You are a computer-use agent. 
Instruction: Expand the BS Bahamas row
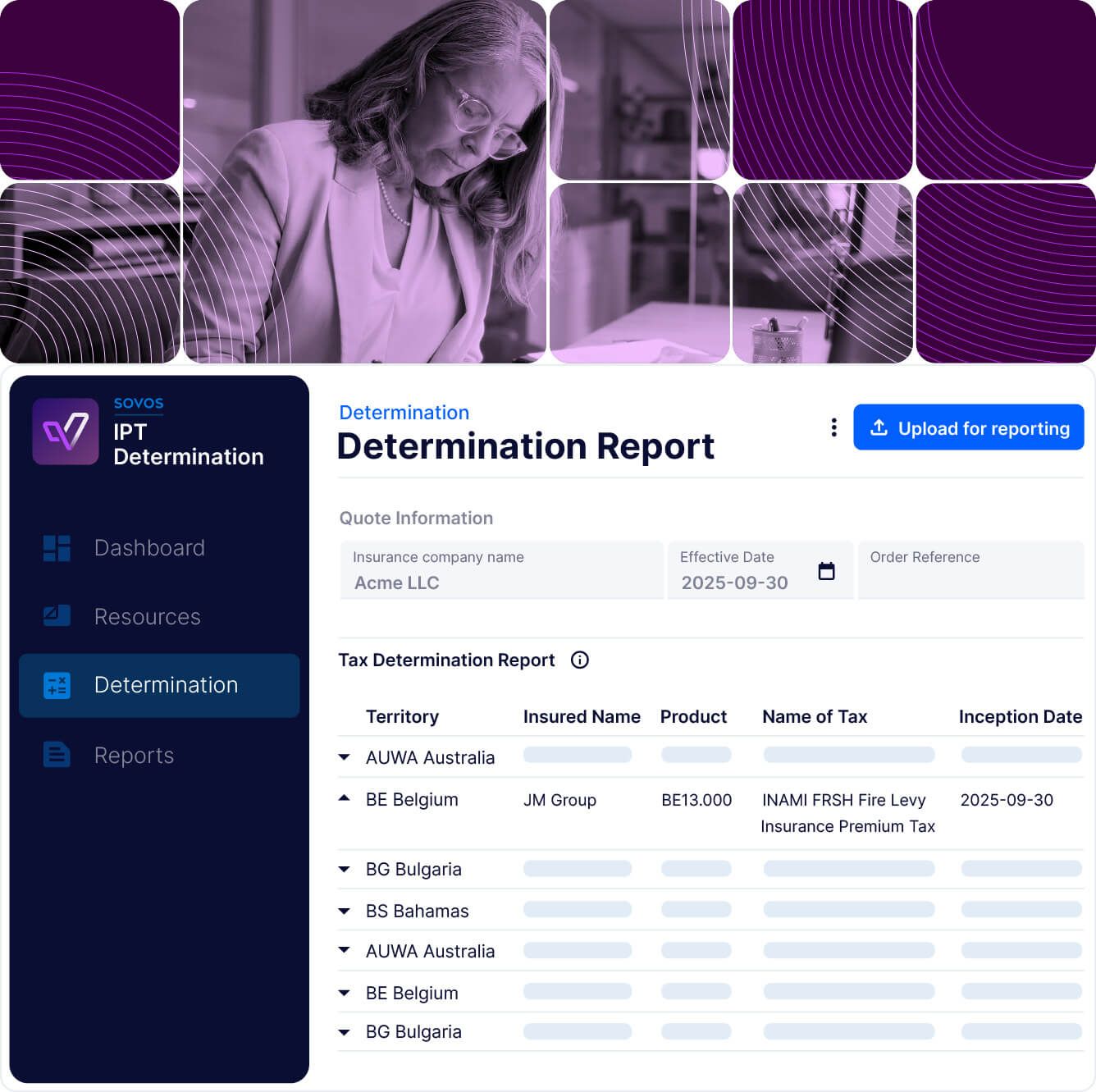[x=345, y=911]
